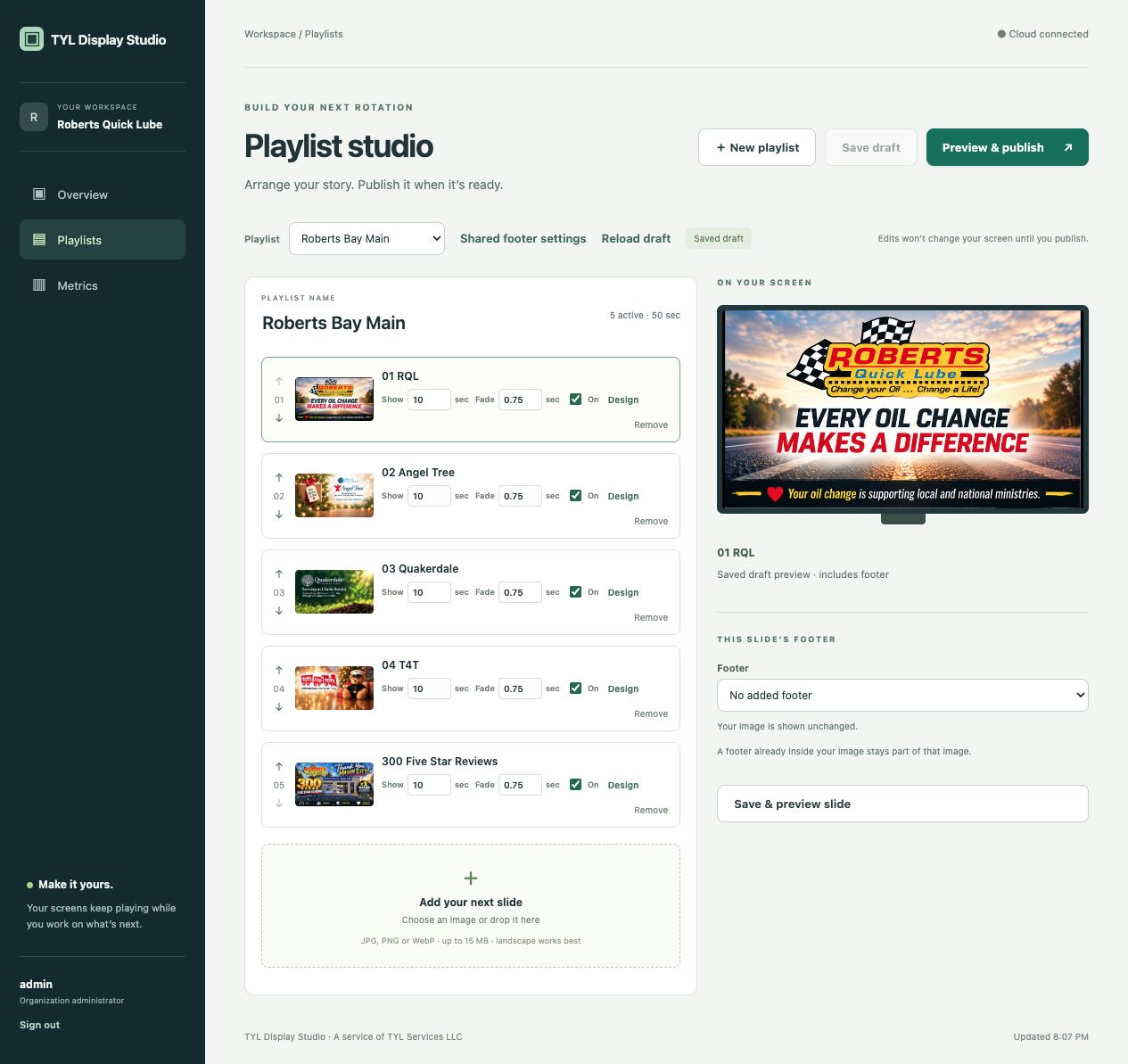
Task: Open Shared footer settings link
Action: [523, 238]
